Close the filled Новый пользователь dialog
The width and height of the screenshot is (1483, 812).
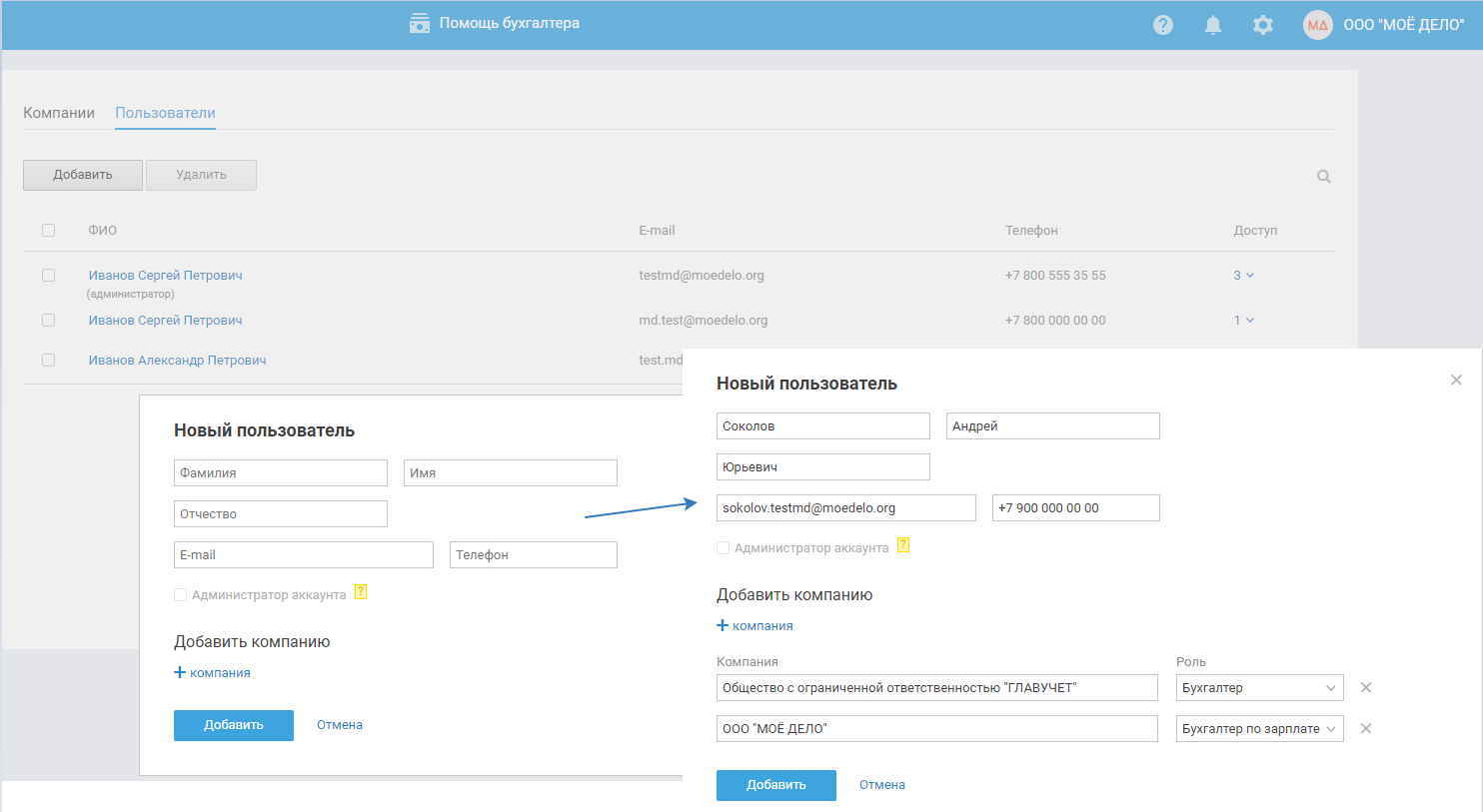pyautogui.click(x=1455, y=380)
